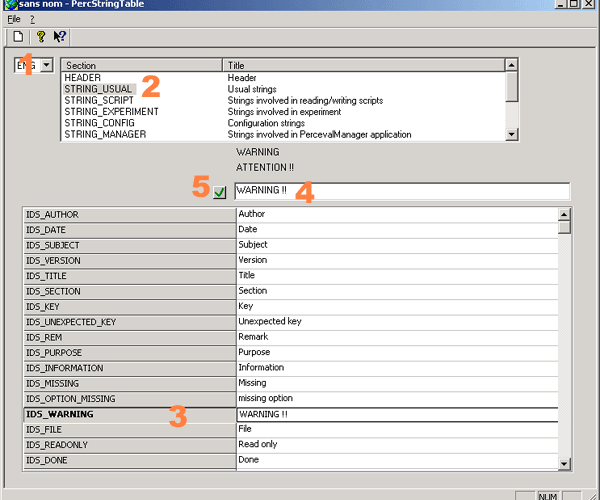Select the STRING_MANAGER section row
Screen dimensions: 600x500
point(105,134)
